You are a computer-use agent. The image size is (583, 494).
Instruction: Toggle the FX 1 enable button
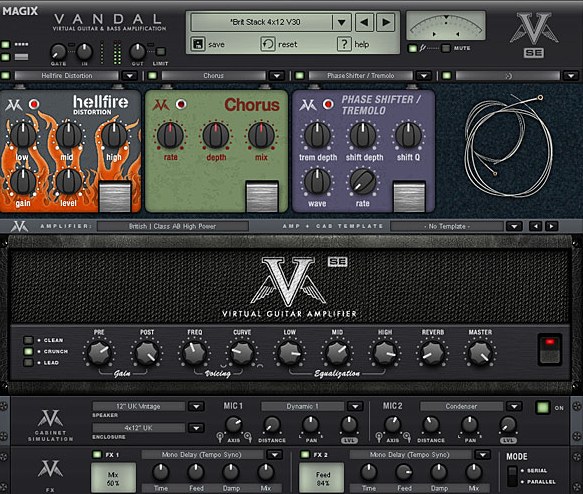[97, 454]
